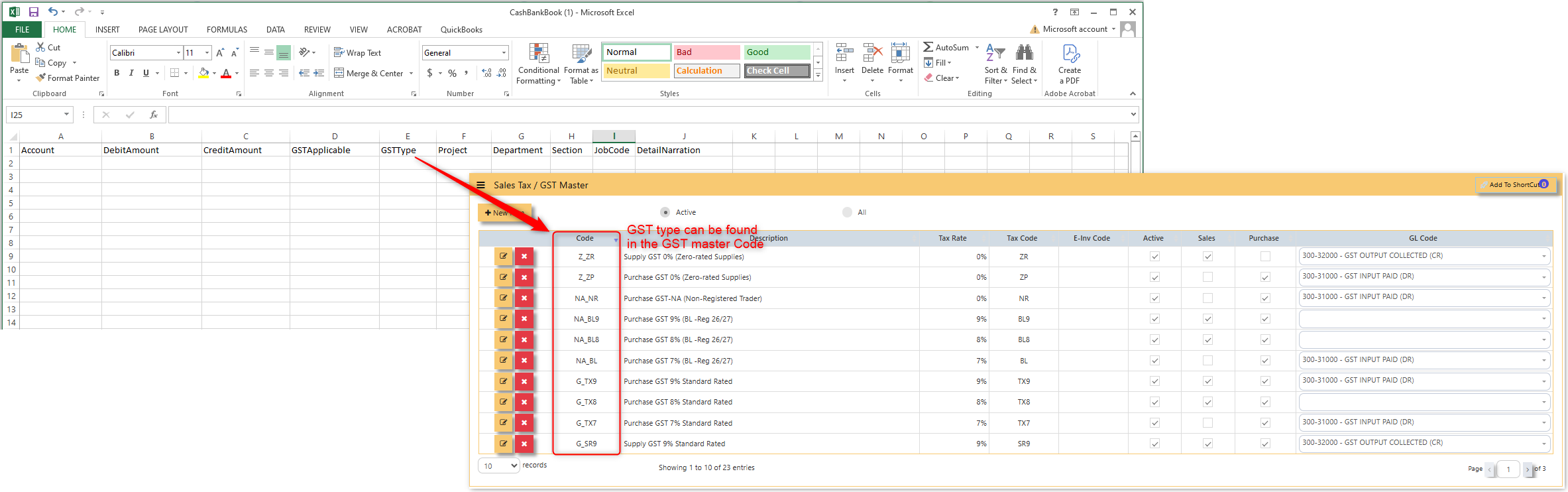Open the General number format dropdown
1568x492 pixels.
point(504,52)
